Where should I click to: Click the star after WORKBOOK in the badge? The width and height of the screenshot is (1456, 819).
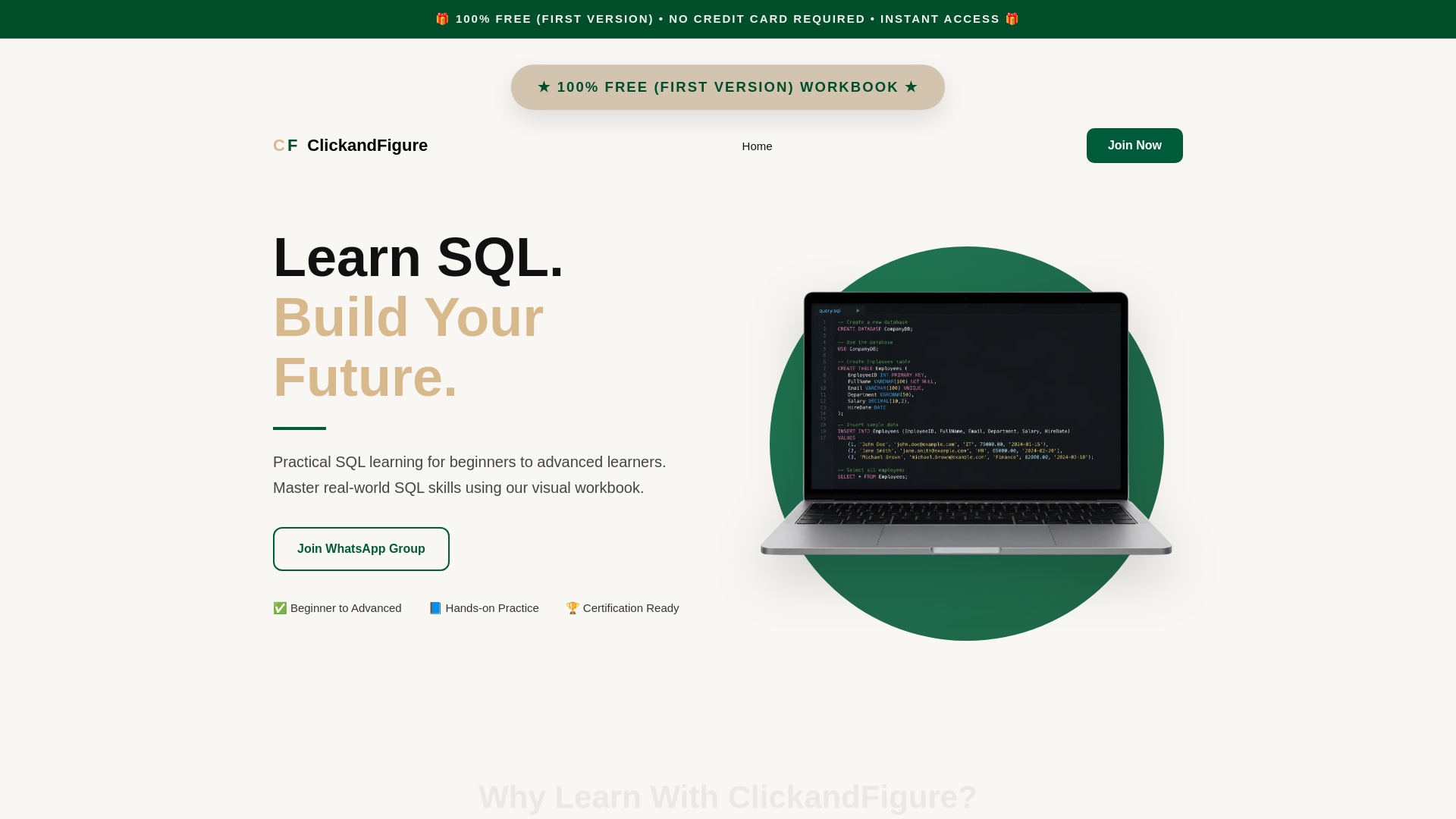point(912,87)
